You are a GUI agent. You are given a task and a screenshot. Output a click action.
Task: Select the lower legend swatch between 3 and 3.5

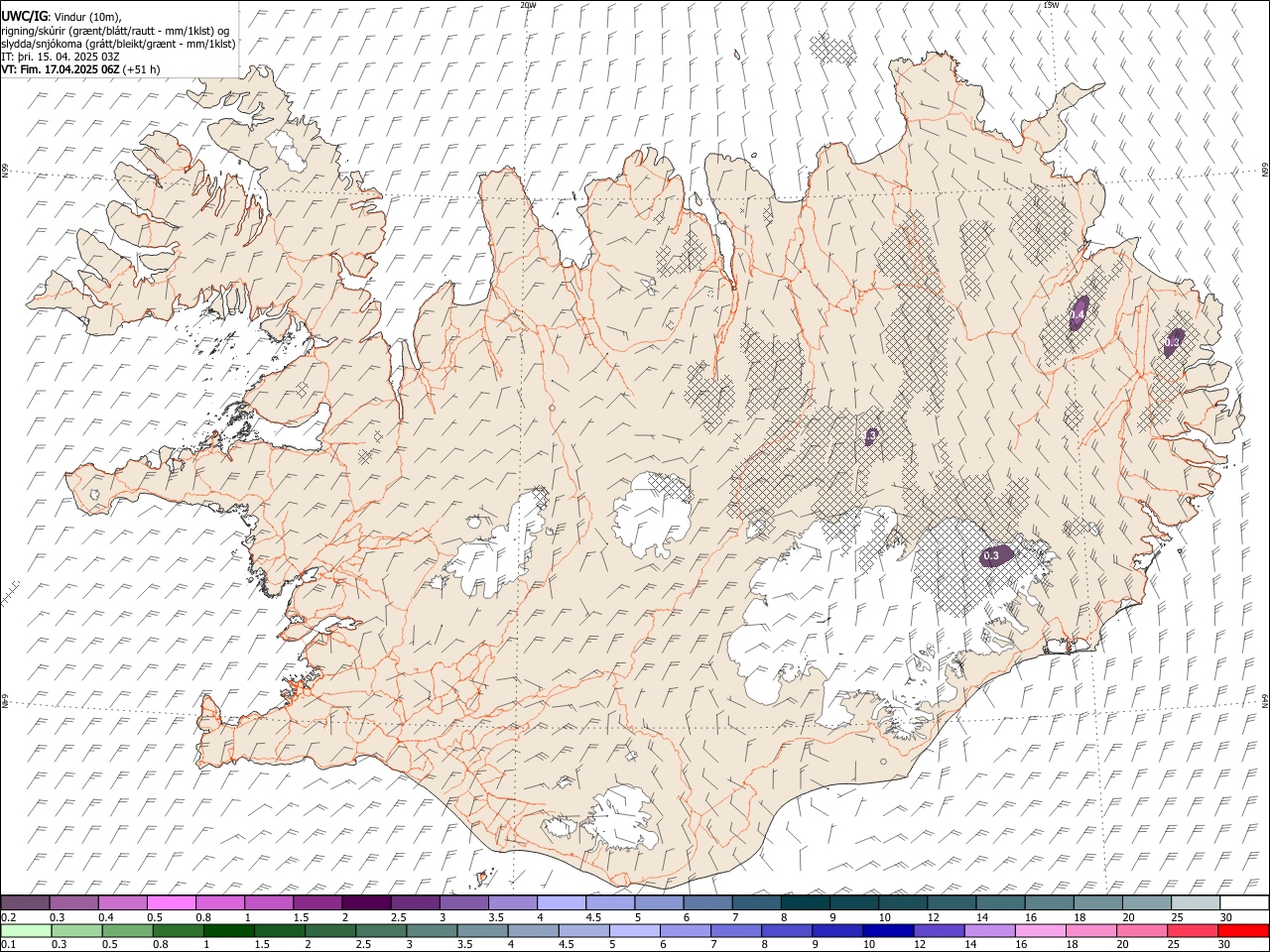(x=432, y=930)
